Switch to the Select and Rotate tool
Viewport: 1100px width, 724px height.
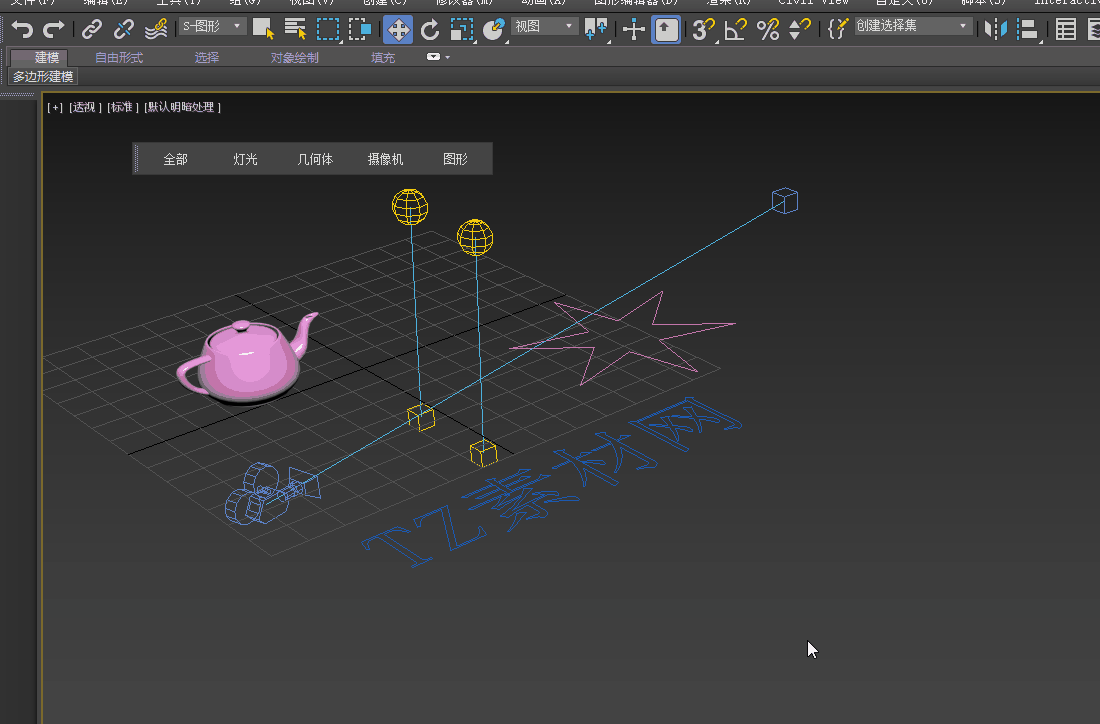(430, 29)
